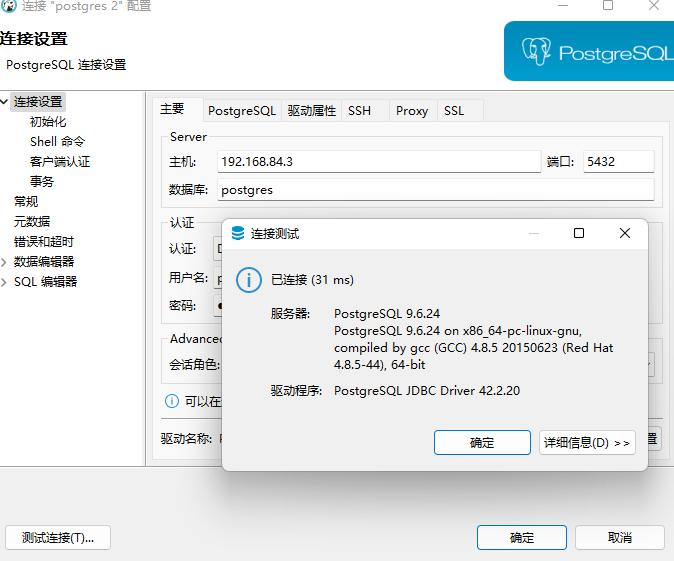Open the 错误和超时 settings page
The image size is (674, 561).
(x=44, y=242)
